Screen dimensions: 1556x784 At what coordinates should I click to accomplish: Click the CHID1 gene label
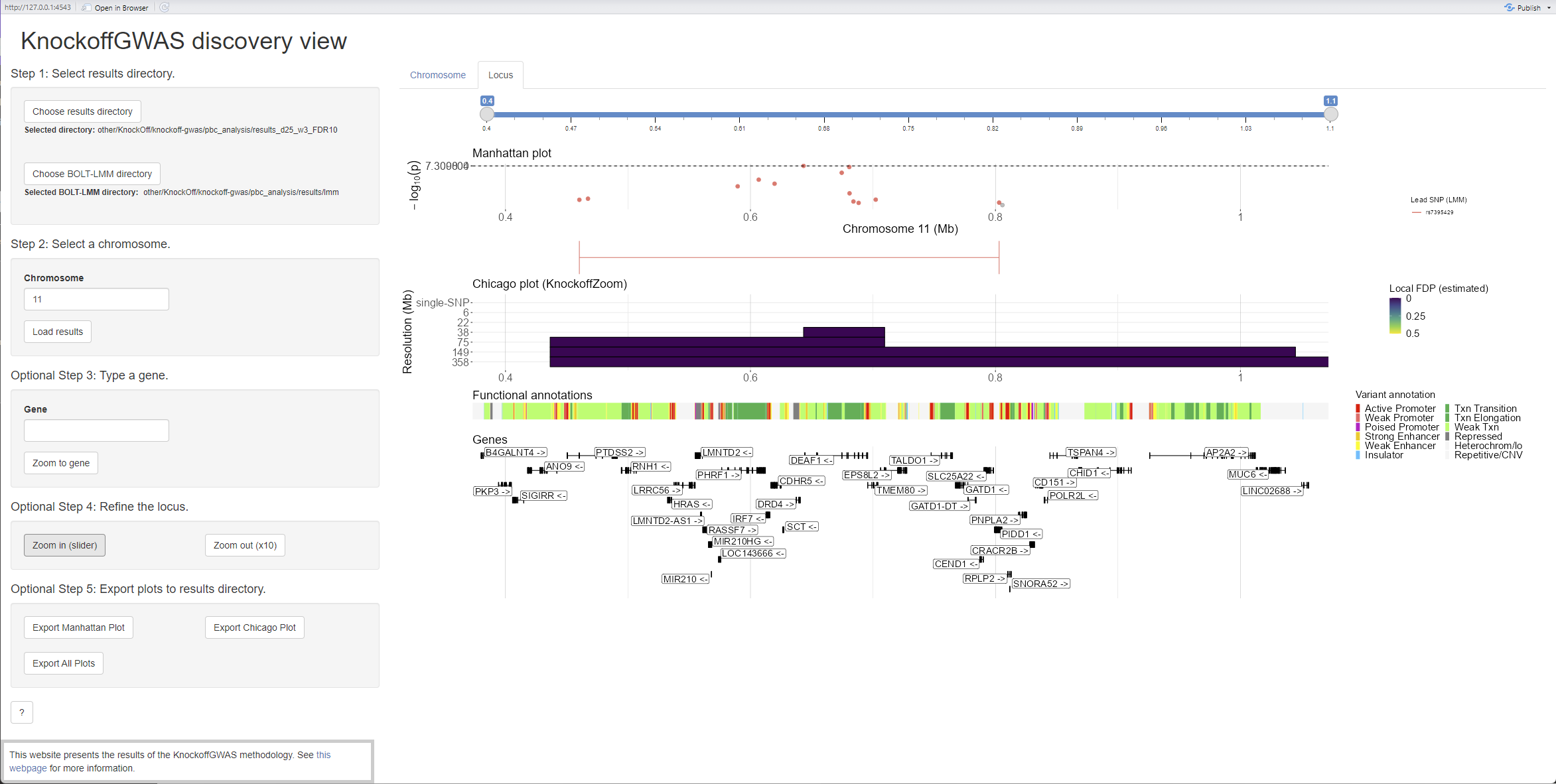[1089, 473]
